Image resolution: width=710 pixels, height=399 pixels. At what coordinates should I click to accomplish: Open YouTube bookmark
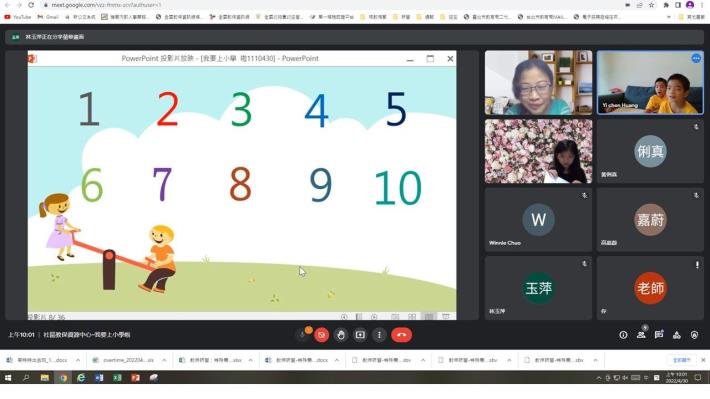tap(18, 17)
